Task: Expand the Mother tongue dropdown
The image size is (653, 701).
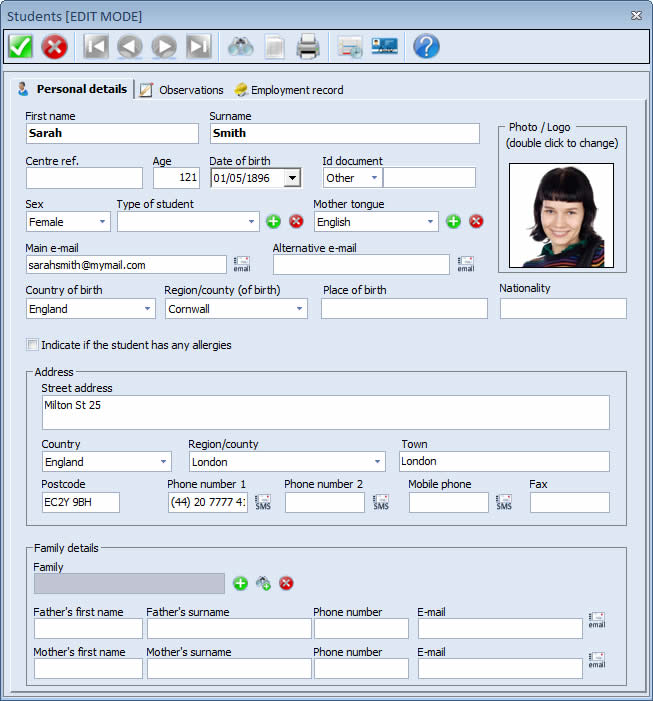Action: click(430, 222)
